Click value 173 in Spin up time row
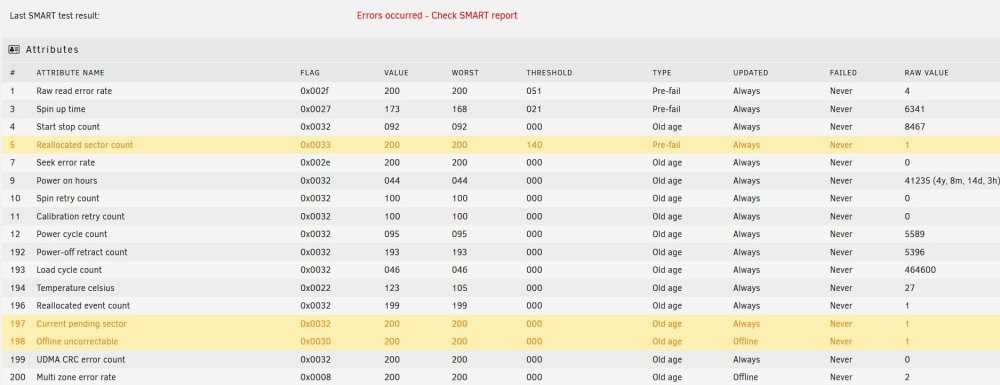 click(392, 109)
